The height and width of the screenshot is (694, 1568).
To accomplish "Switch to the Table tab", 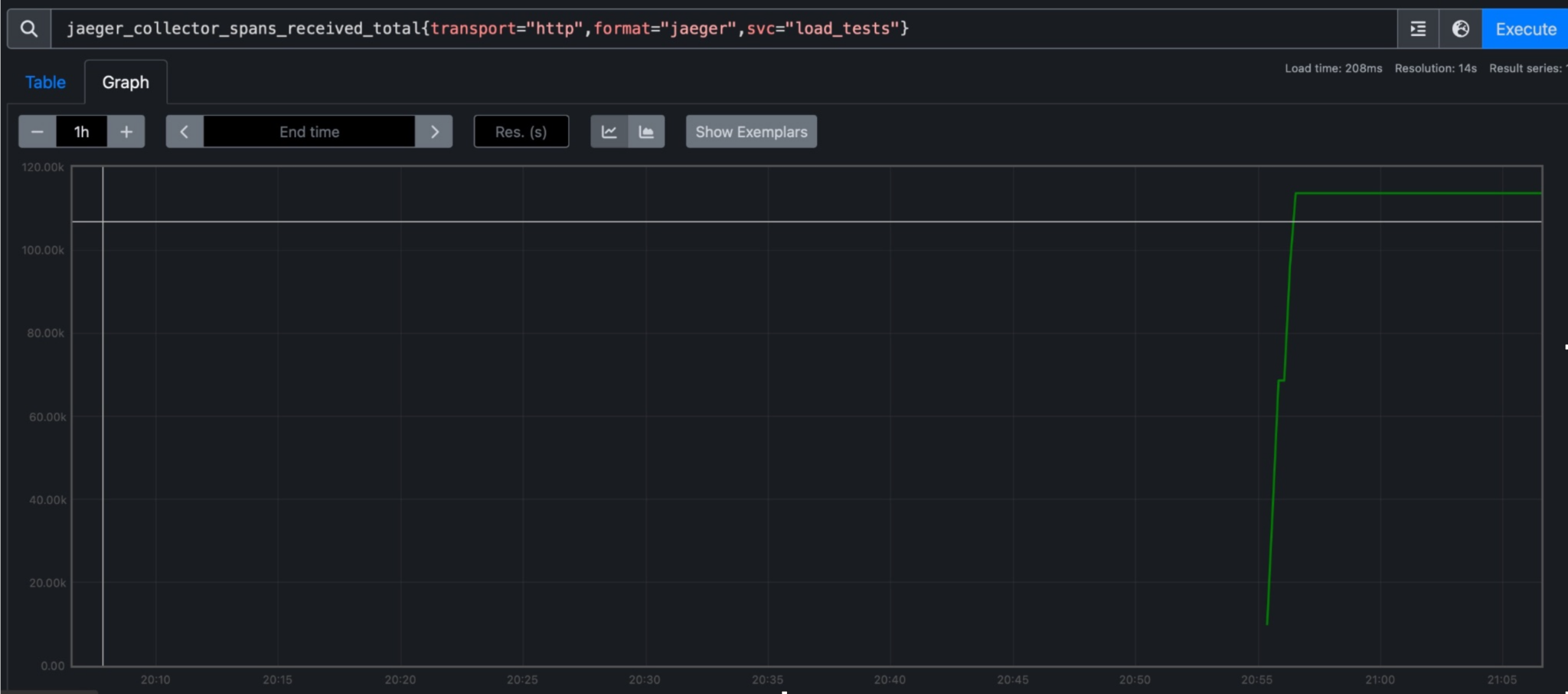I will (44, 82).
